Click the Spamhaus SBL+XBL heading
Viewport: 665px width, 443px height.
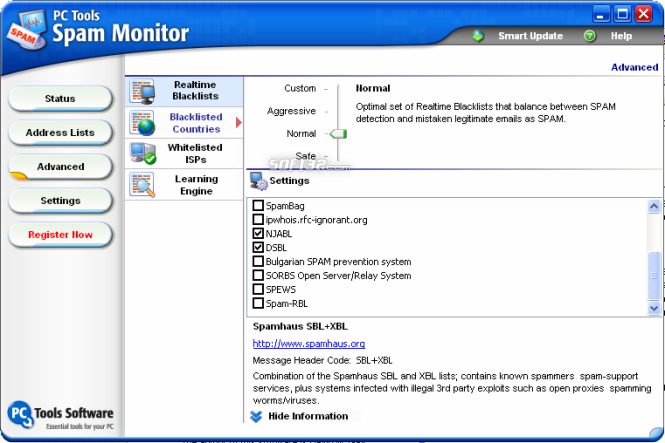point(300,327)
